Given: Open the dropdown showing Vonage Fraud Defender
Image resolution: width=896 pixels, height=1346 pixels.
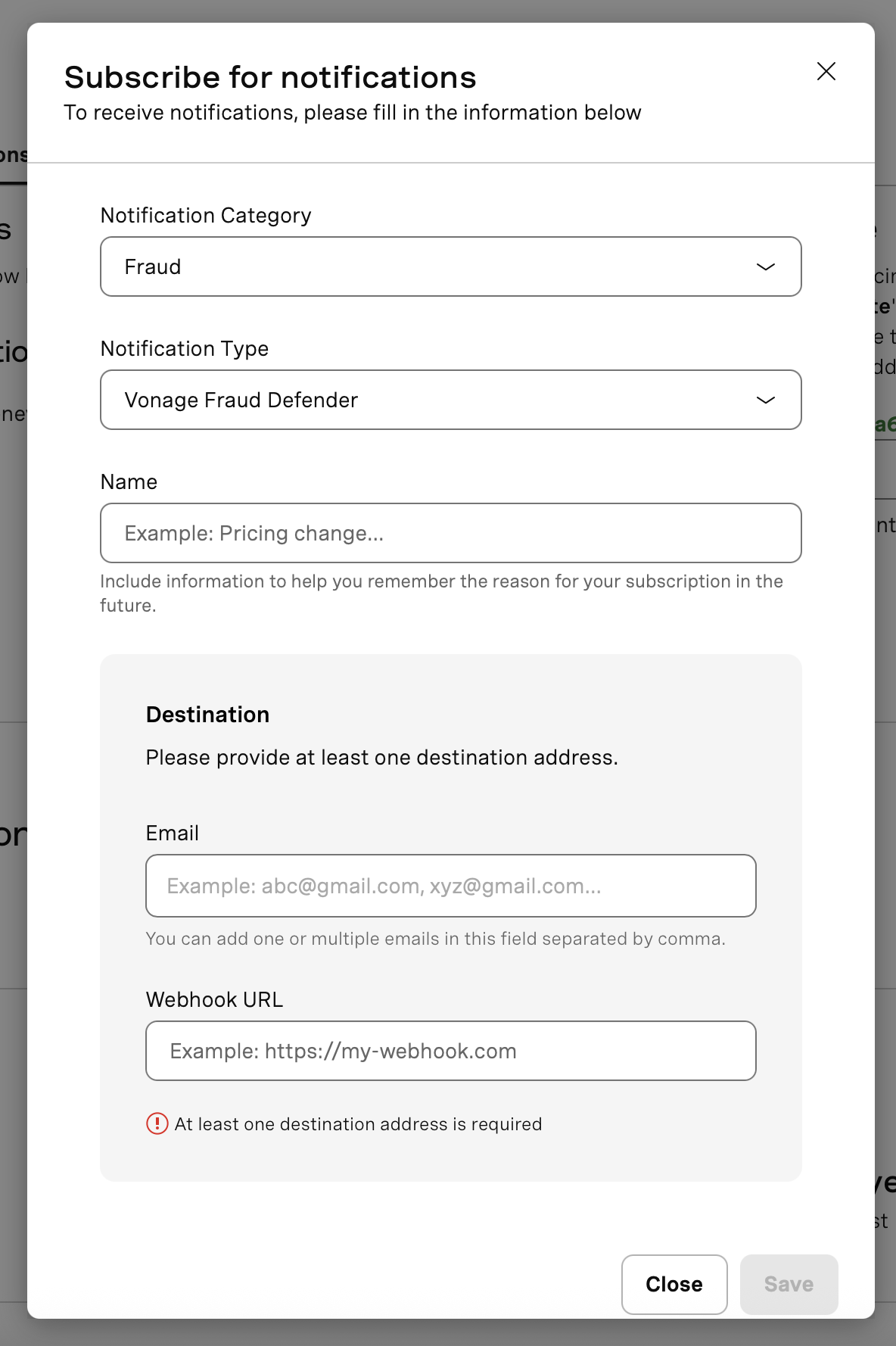Looking at the screenshot, I should coord(451,400).
